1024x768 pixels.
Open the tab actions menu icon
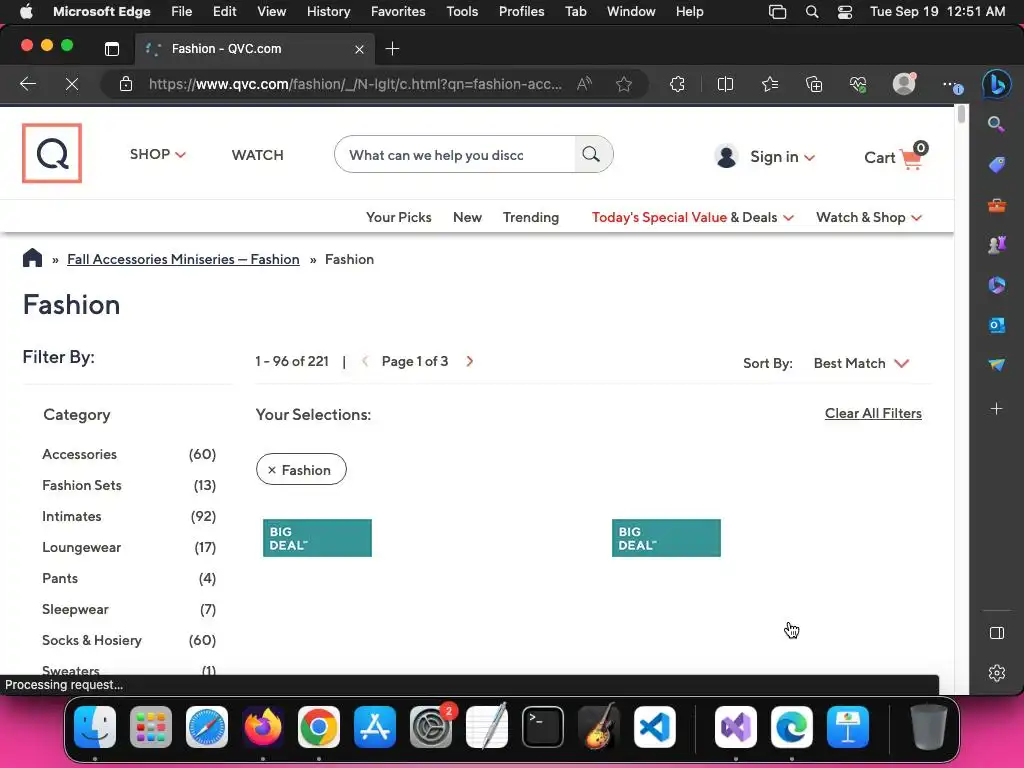coord(112,48)
